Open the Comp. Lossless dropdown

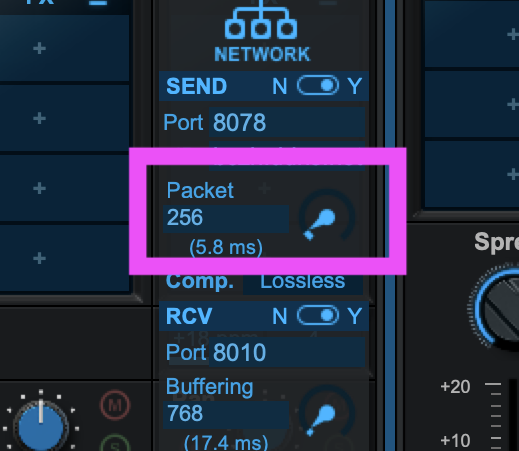(303, 282)
